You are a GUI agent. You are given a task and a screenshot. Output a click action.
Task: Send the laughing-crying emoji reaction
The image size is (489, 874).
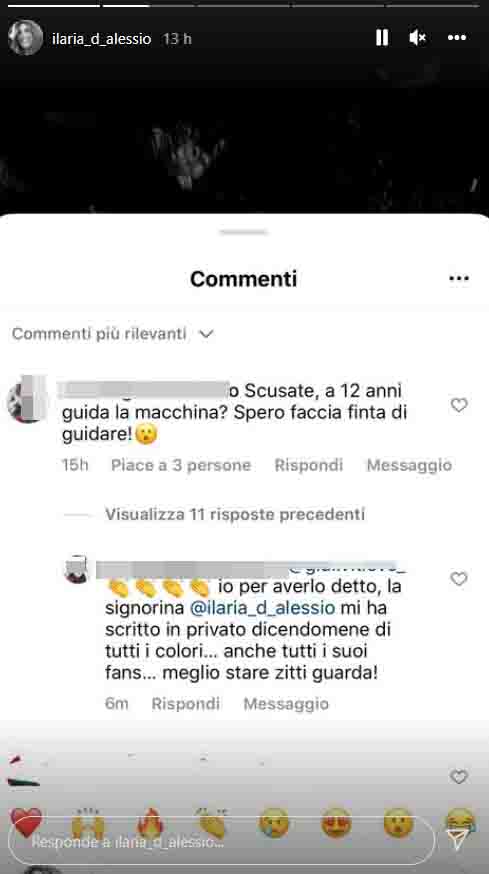(461, 823)
